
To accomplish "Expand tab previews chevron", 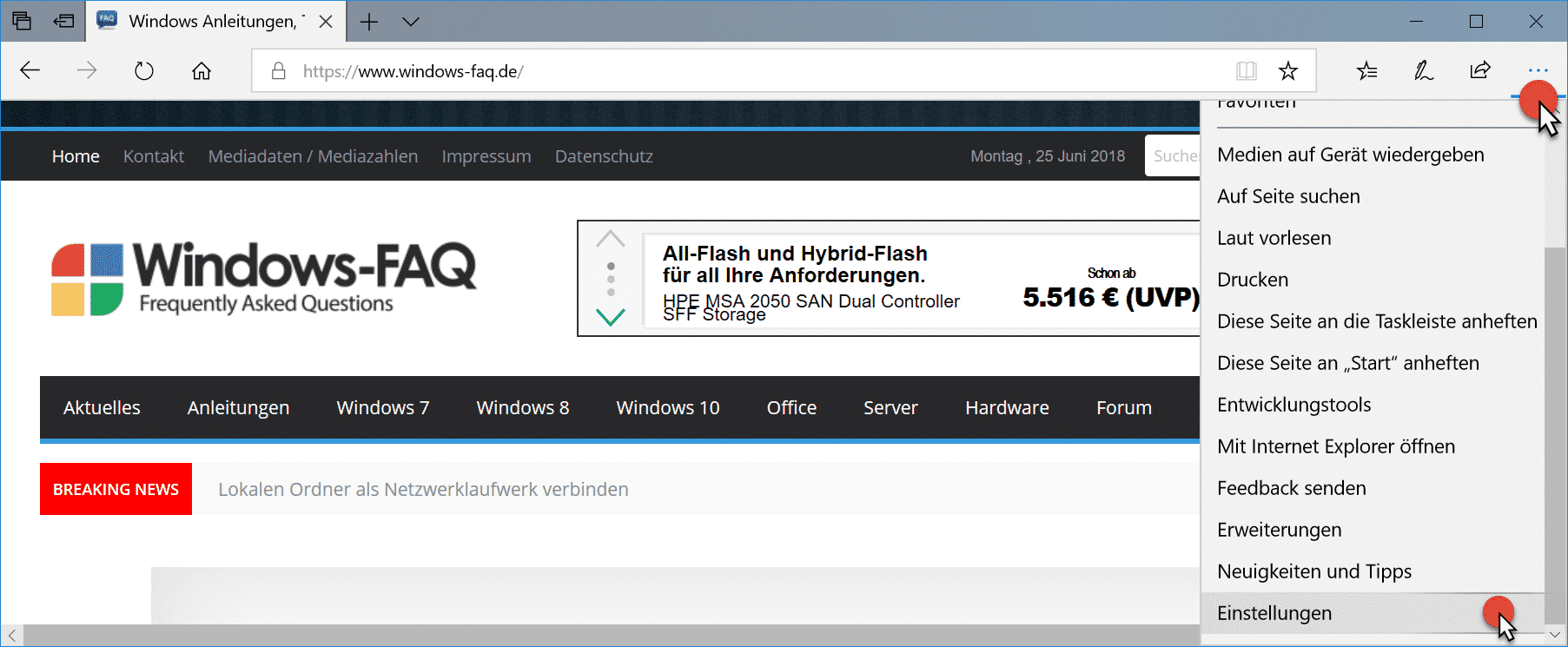I will (x=411, y=22).
